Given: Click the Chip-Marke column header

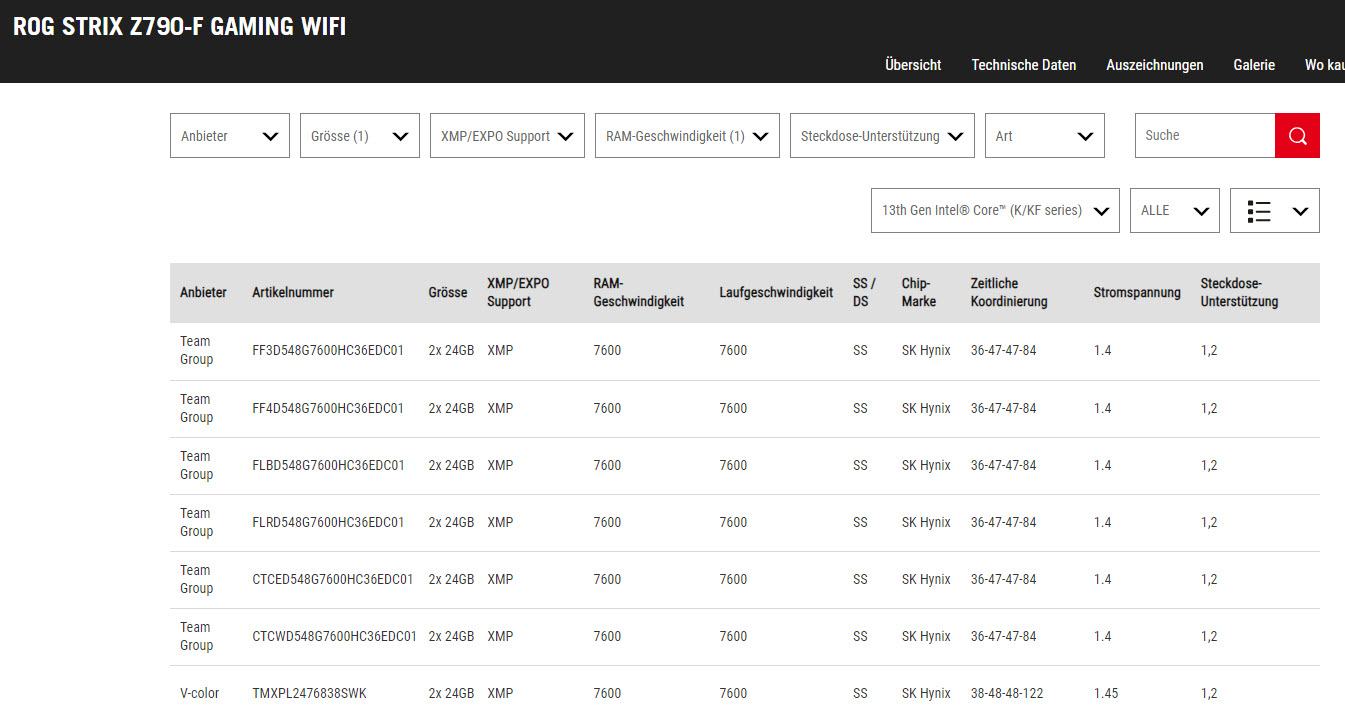Looking at the screenshot, I should coord(919,292).
